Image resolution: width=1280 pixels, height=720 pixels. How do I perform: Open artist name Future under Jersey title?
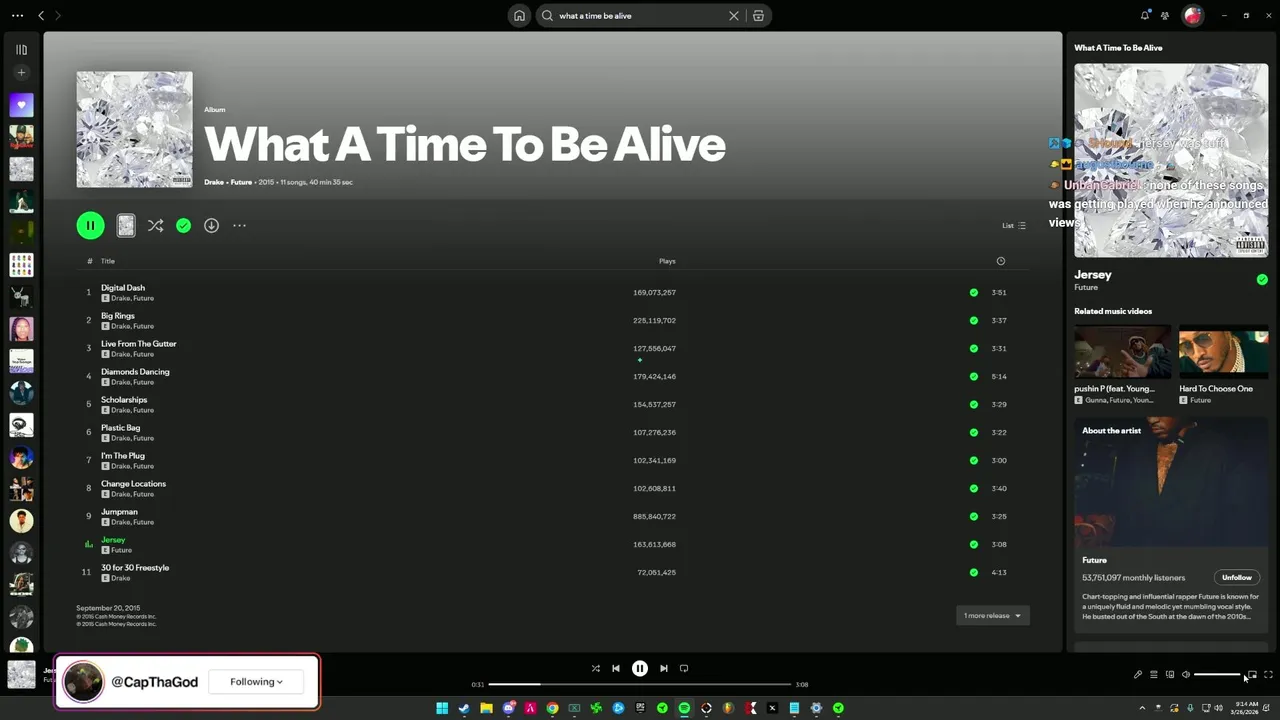click(x=1086, y=288)
